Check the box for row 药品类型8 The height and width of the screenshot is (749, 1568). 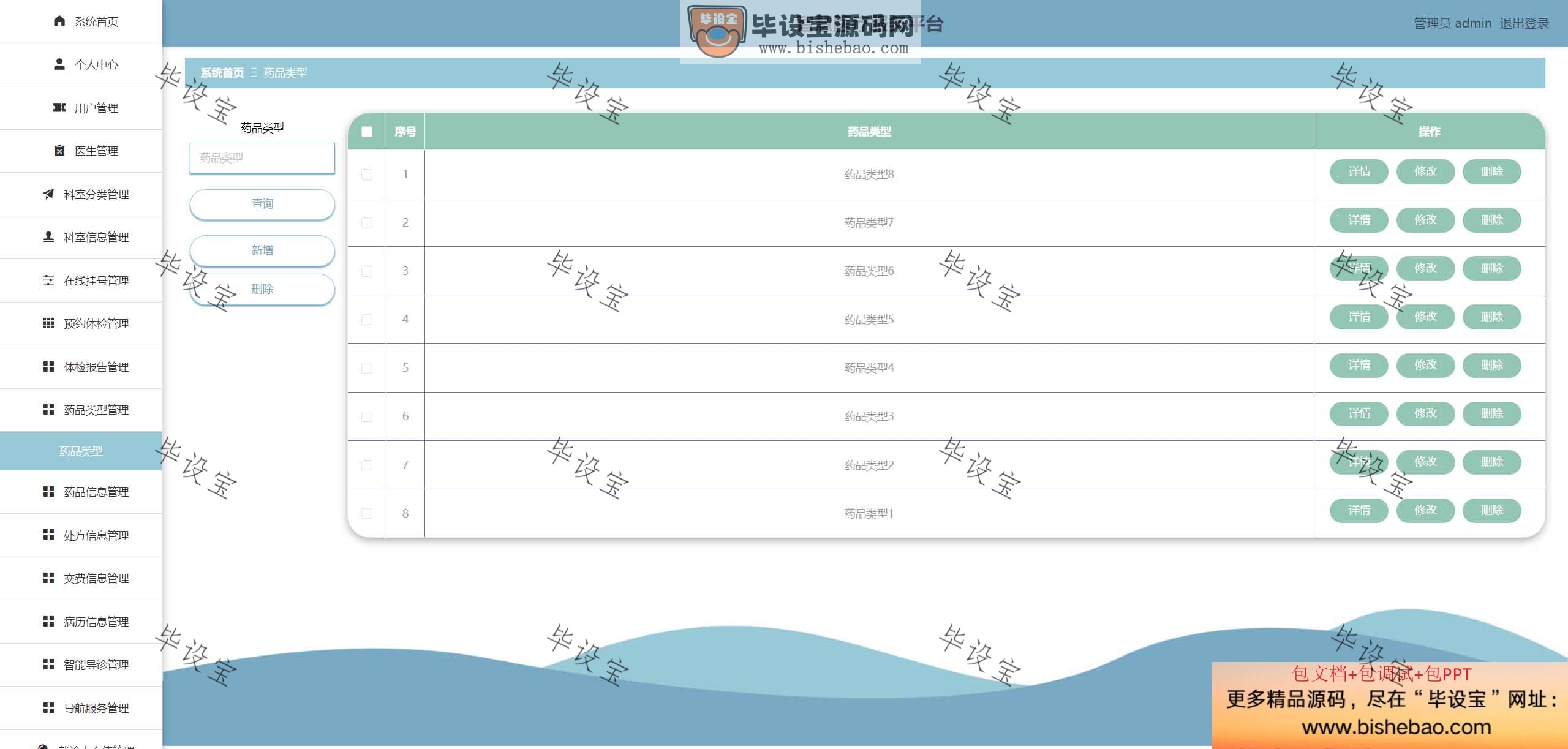(367, 174)
